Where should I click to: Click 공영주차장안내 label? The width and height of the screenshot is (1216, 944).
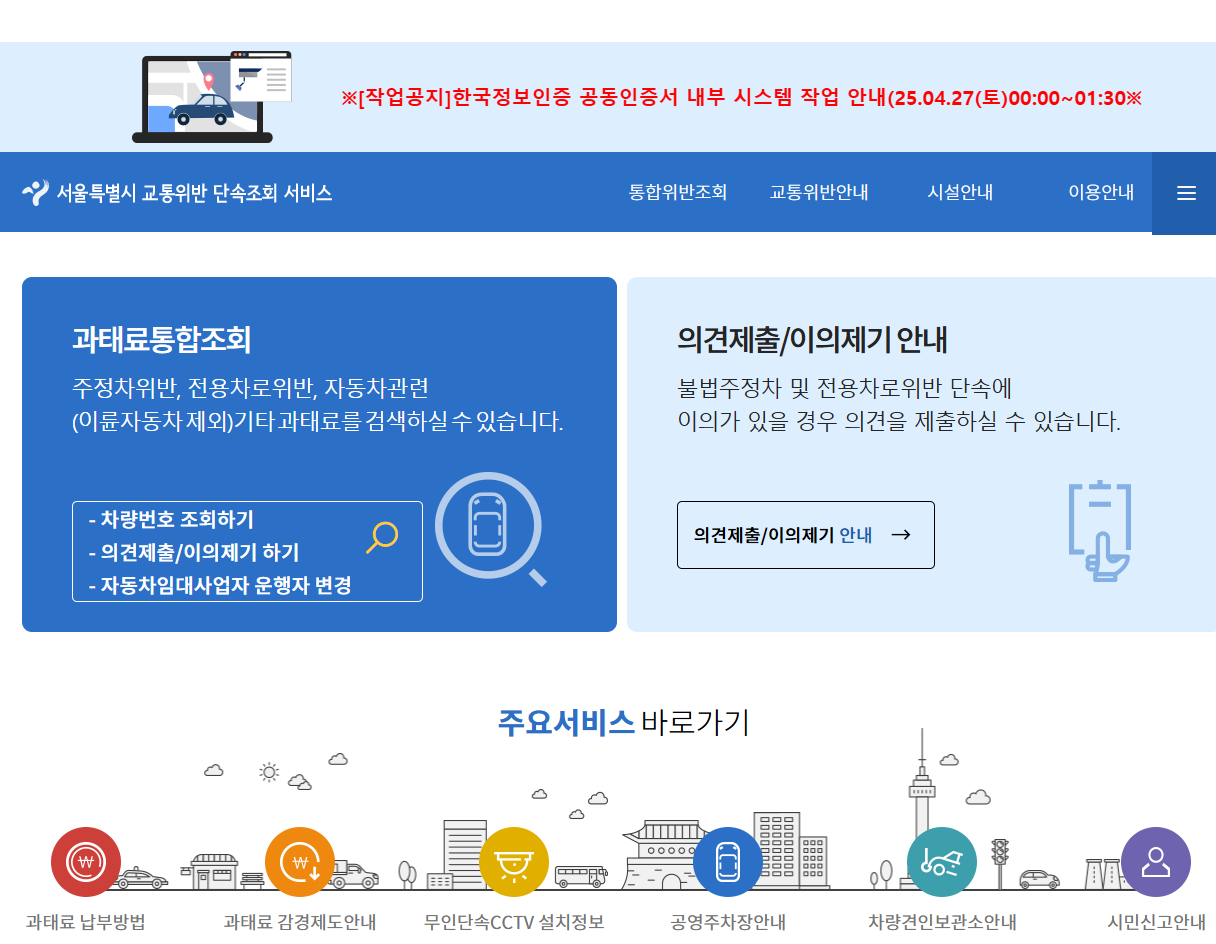728,922
